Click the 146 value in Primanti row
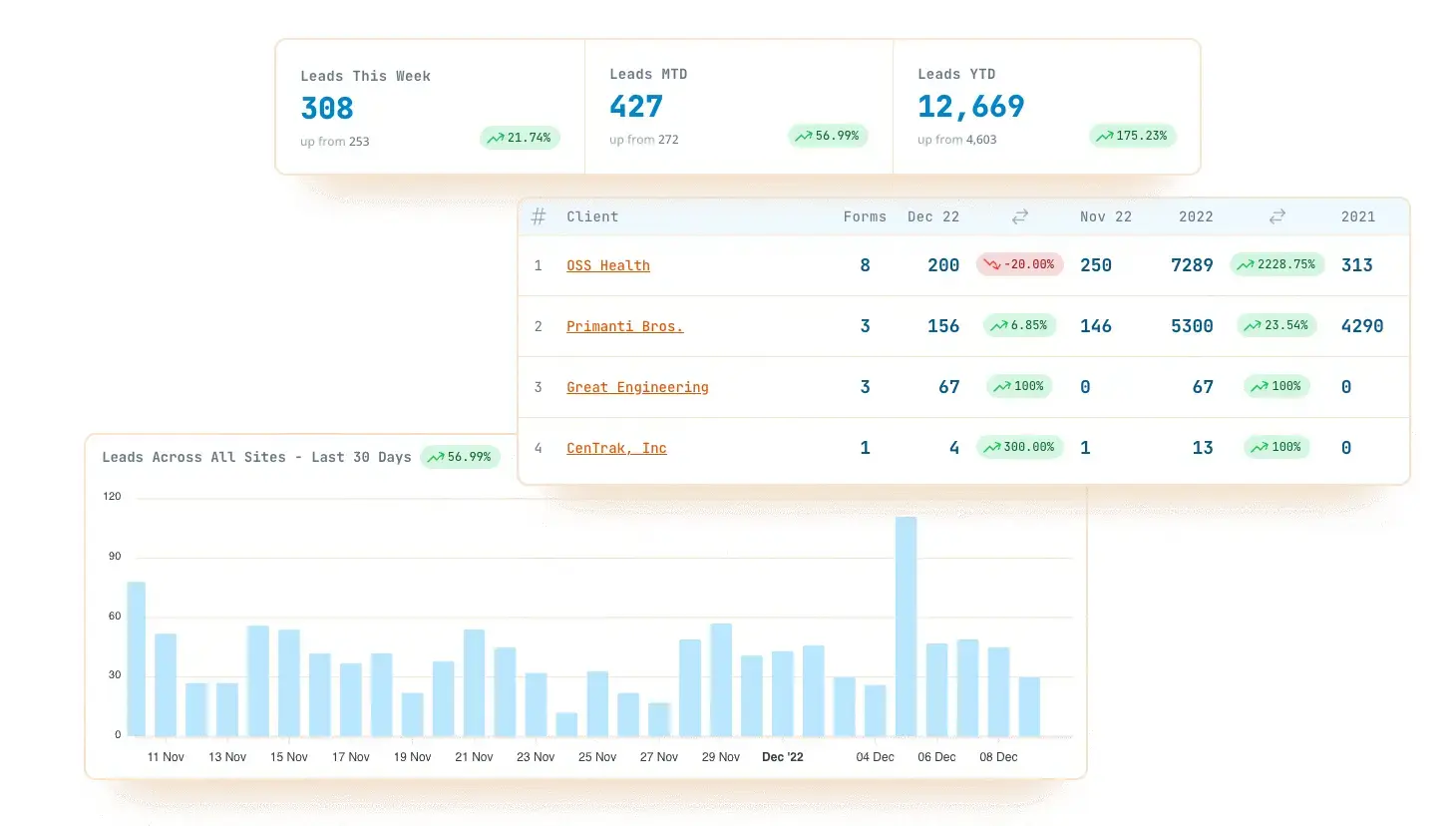 [1096, 326]
